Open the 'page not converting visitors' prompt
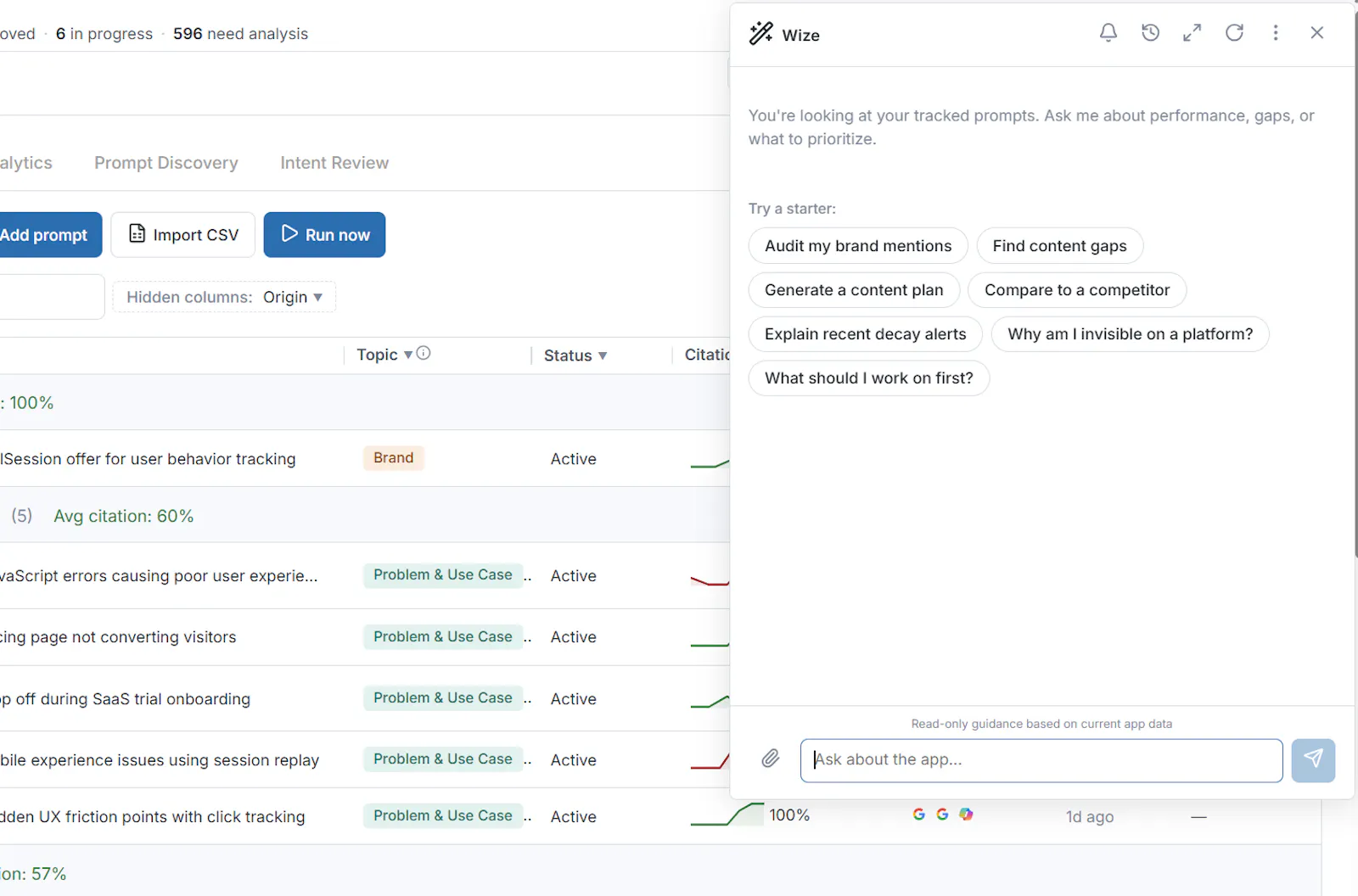This screenshot has height=896, width=1358. [x=118, y=637]
